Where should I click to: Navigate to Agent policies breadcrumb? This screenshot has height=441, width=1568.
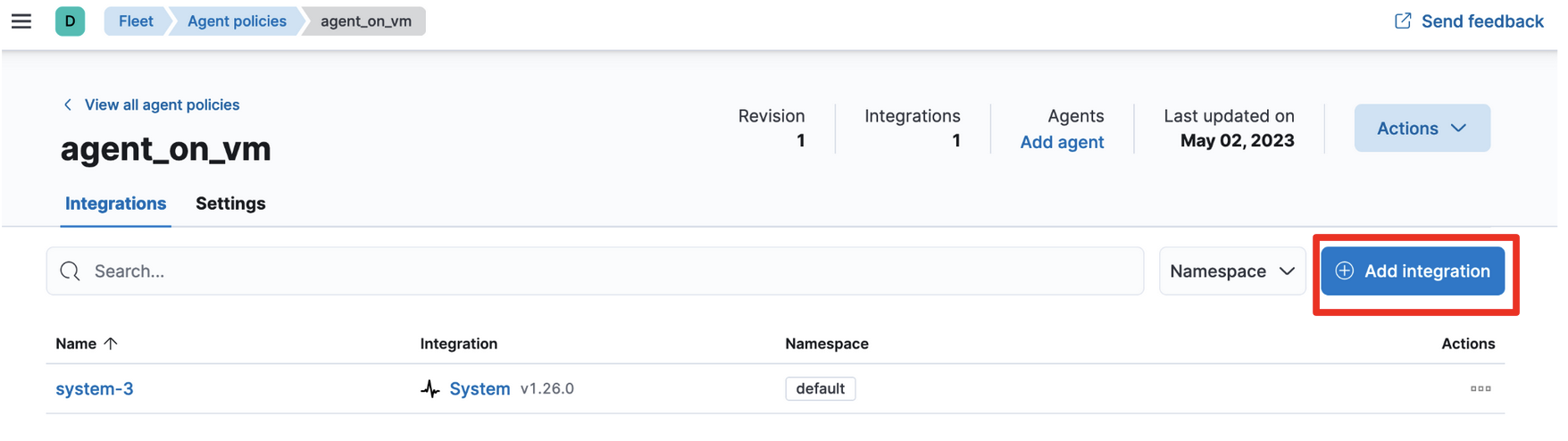[x=237, y=21]
